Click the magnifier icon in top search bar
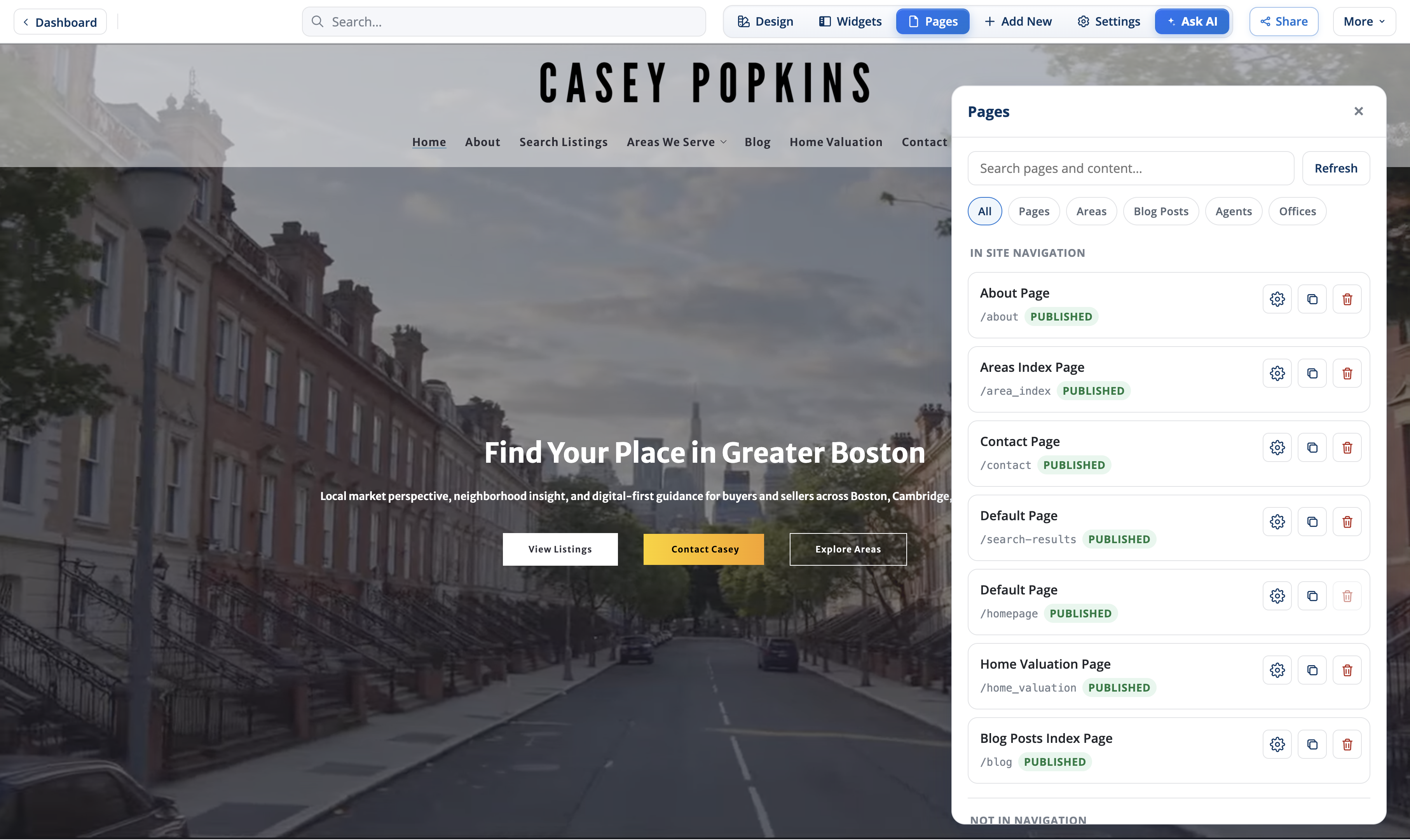Viewport: 1410px width, 840px height. coord(318,21)
